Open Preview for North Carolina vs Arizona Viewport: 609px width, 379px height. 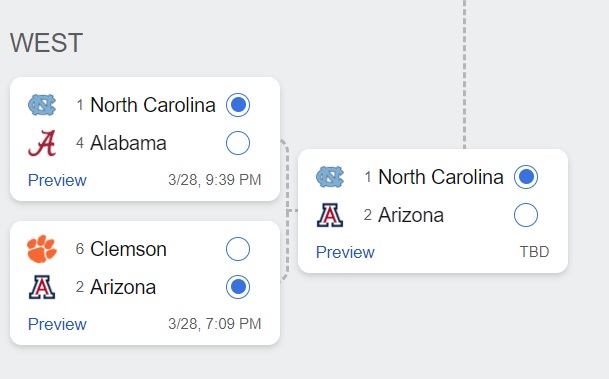click(x=345, y=252)
